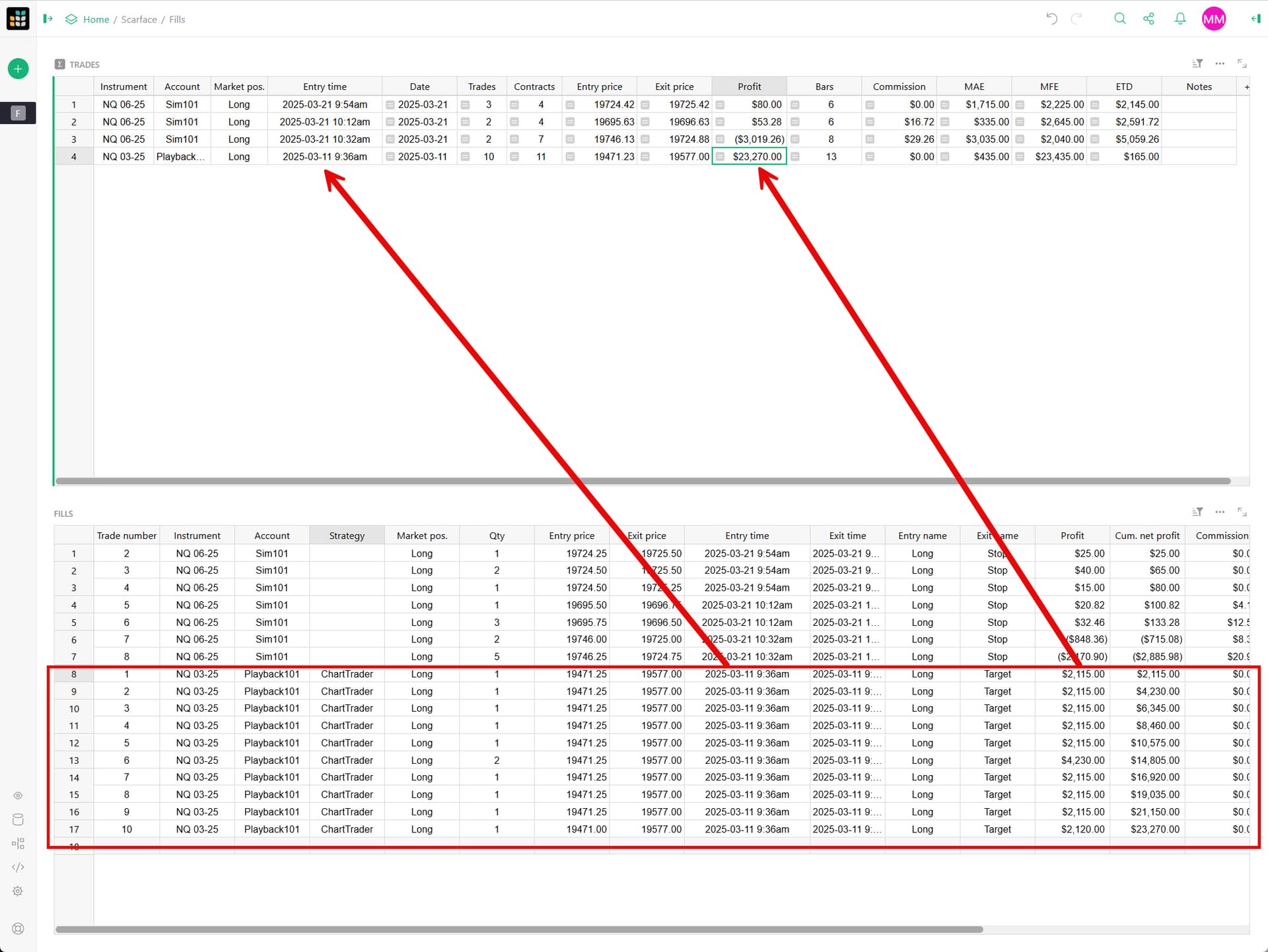1268x952 pixels.
Task: Open the share icon in the top bar
Action: (1148, 18)
